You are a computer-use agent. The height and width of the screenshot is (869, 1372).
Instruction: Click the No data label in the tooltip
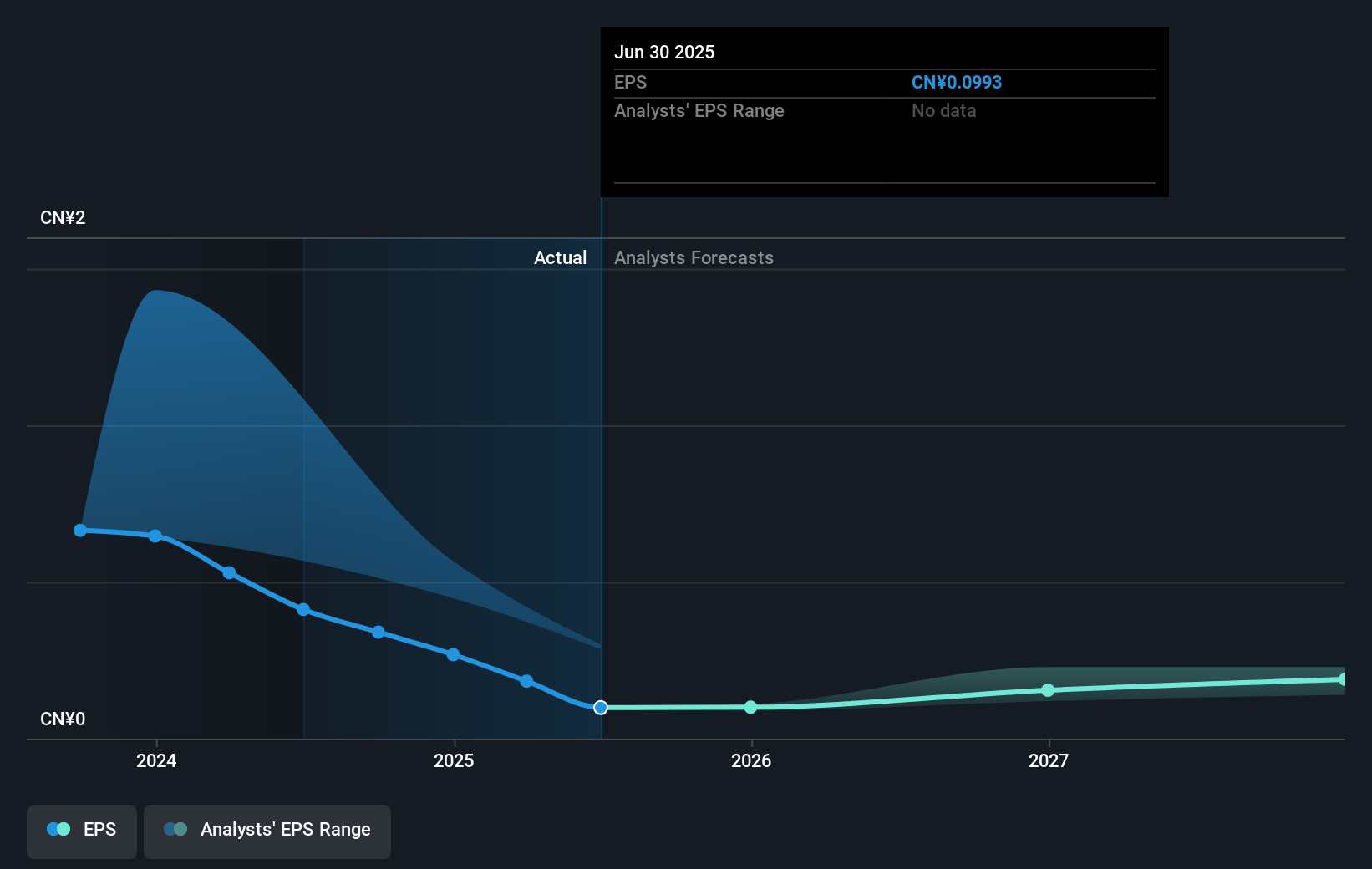[943, 110]
